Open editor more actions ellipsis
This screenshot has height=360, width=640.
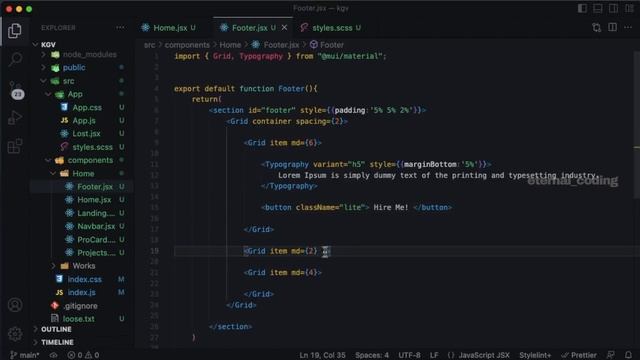628,28
